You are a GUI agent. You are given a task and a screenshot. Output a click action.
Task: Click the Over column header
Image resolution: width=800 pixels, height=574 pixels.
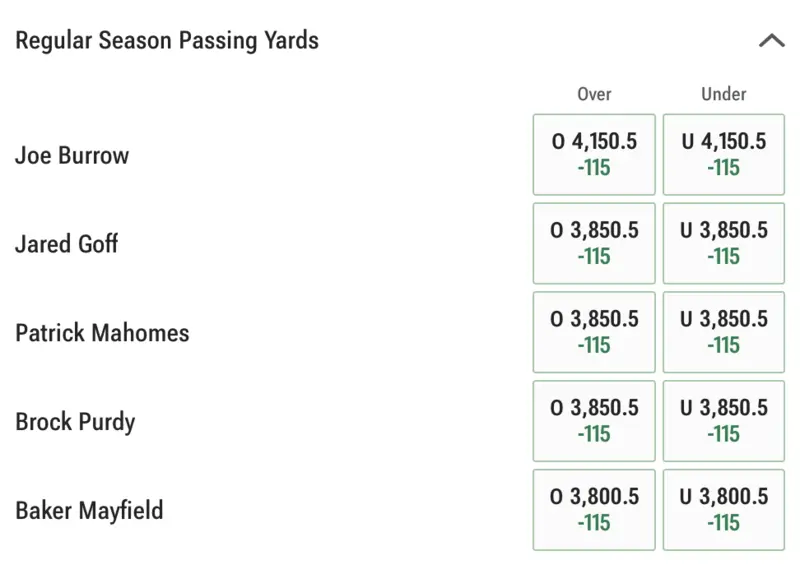594,94
